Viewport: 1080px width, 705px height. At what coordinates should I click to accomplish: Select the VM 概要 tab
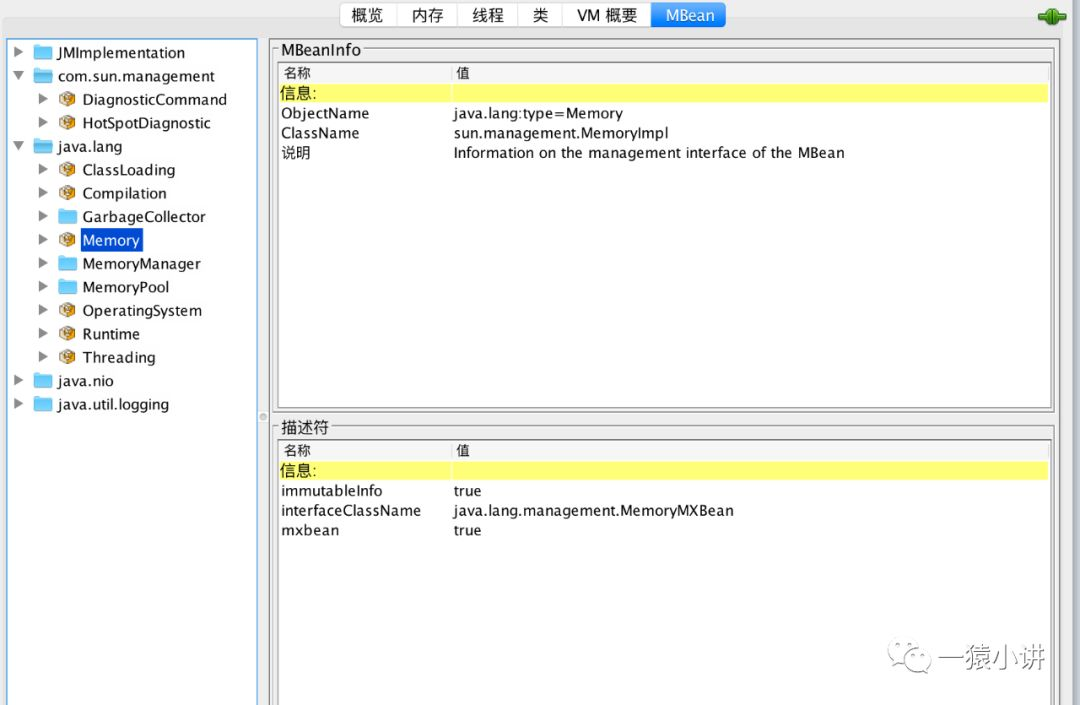(606, 15)
